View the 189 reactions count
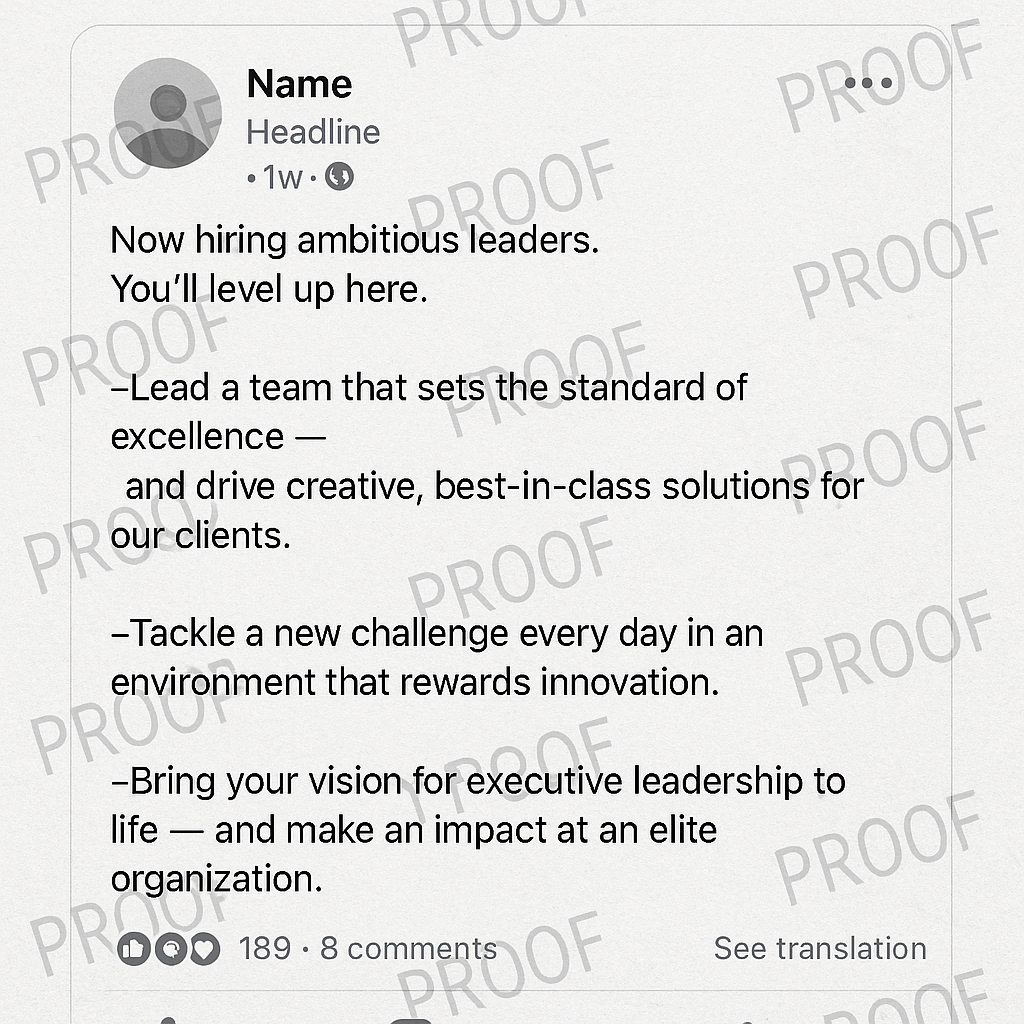This screenshot has width=1024, height=1024. [265, 948]
